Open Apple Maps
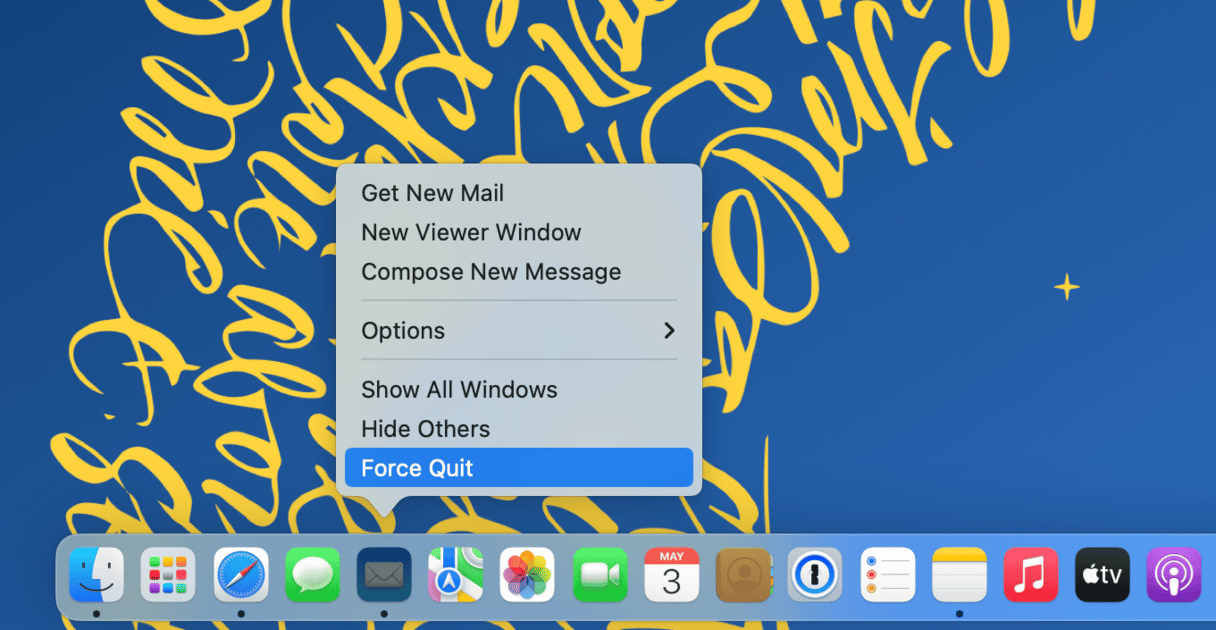The height and width of the screenshot is (630, 1216). (x=455, y=575)
